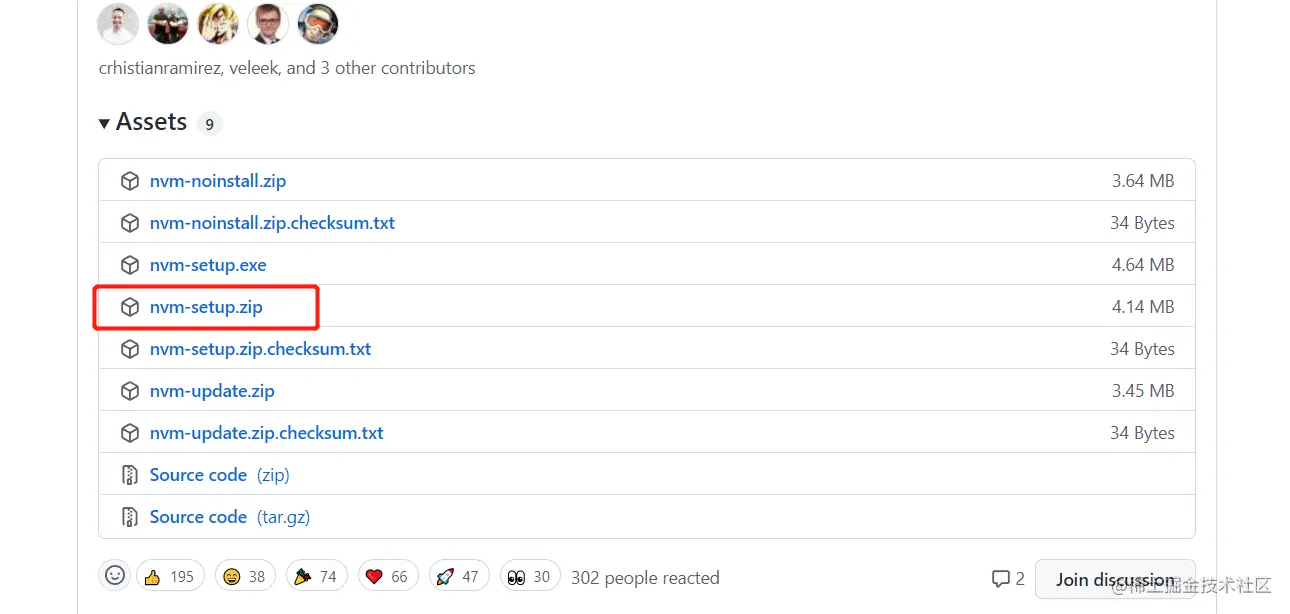
Task: Toggle the eyes reaction showing 30
Action: tap(530, 576)
